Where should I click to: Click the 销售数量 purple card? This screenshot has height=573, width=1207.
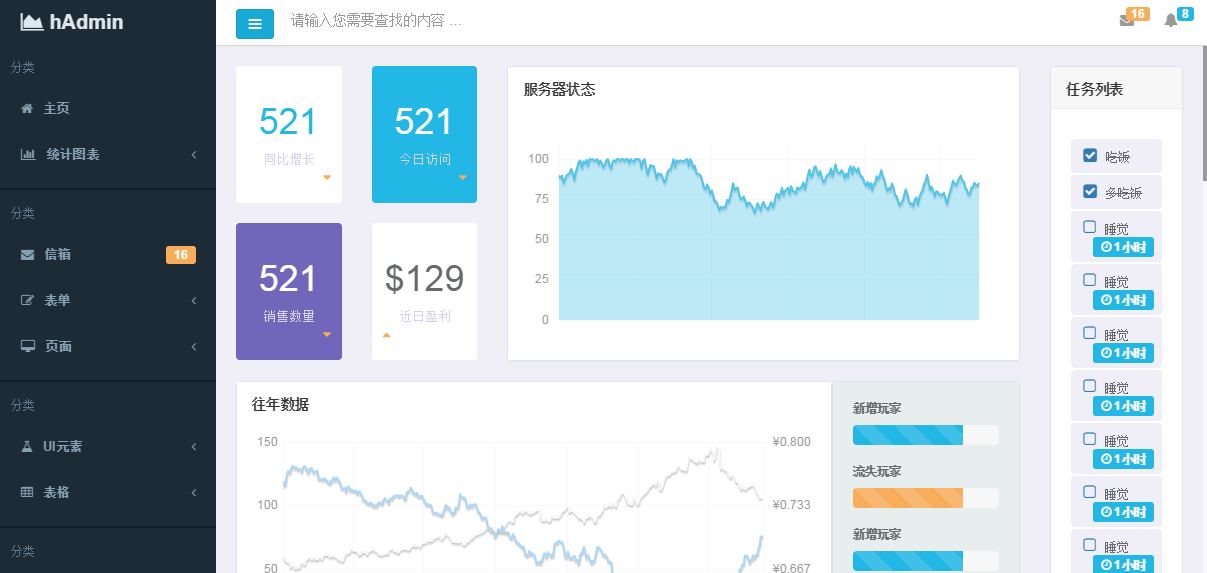tap(289, 291)
